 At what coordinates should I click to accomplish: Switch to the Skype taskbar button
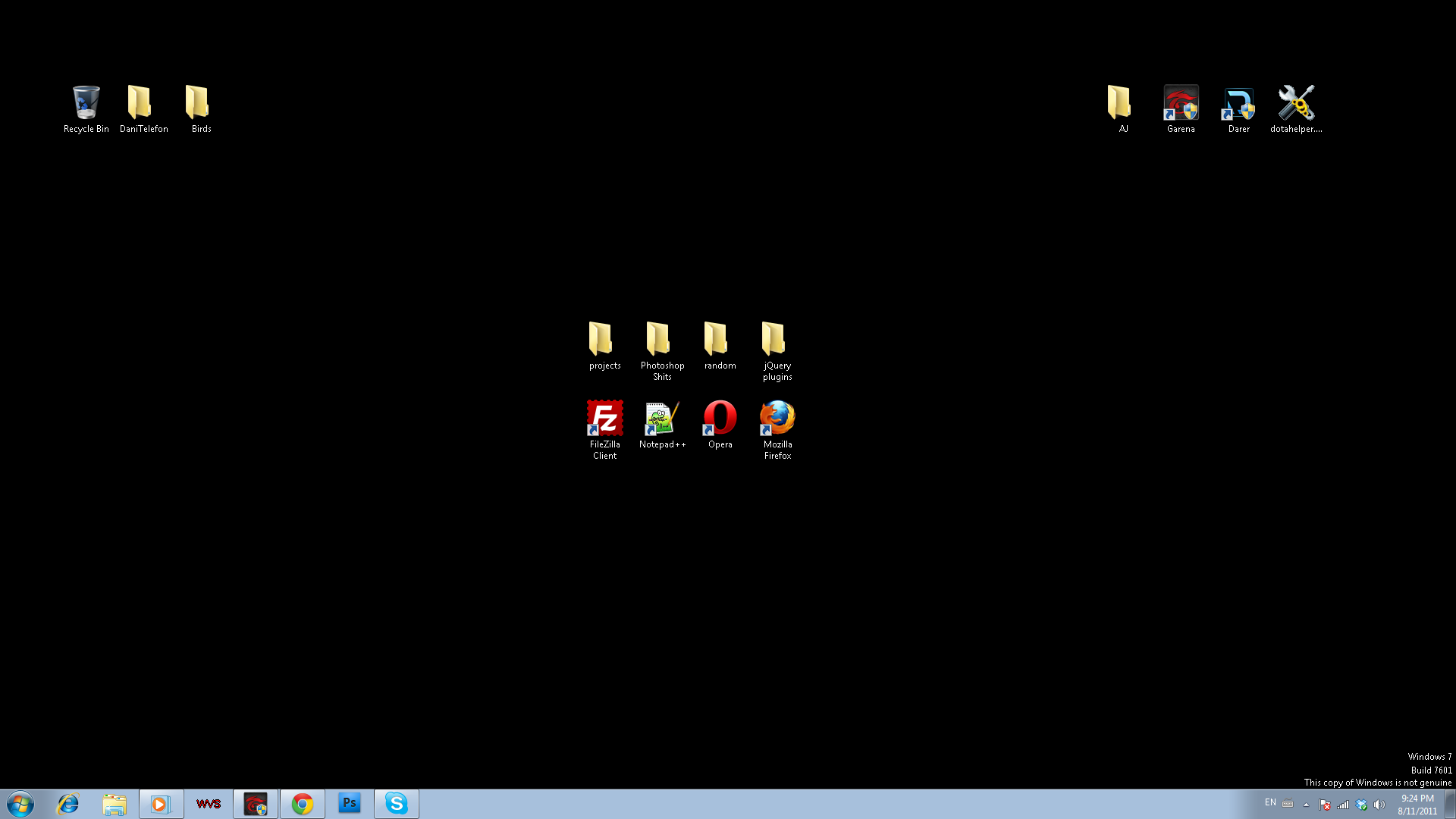click(397, 804)
